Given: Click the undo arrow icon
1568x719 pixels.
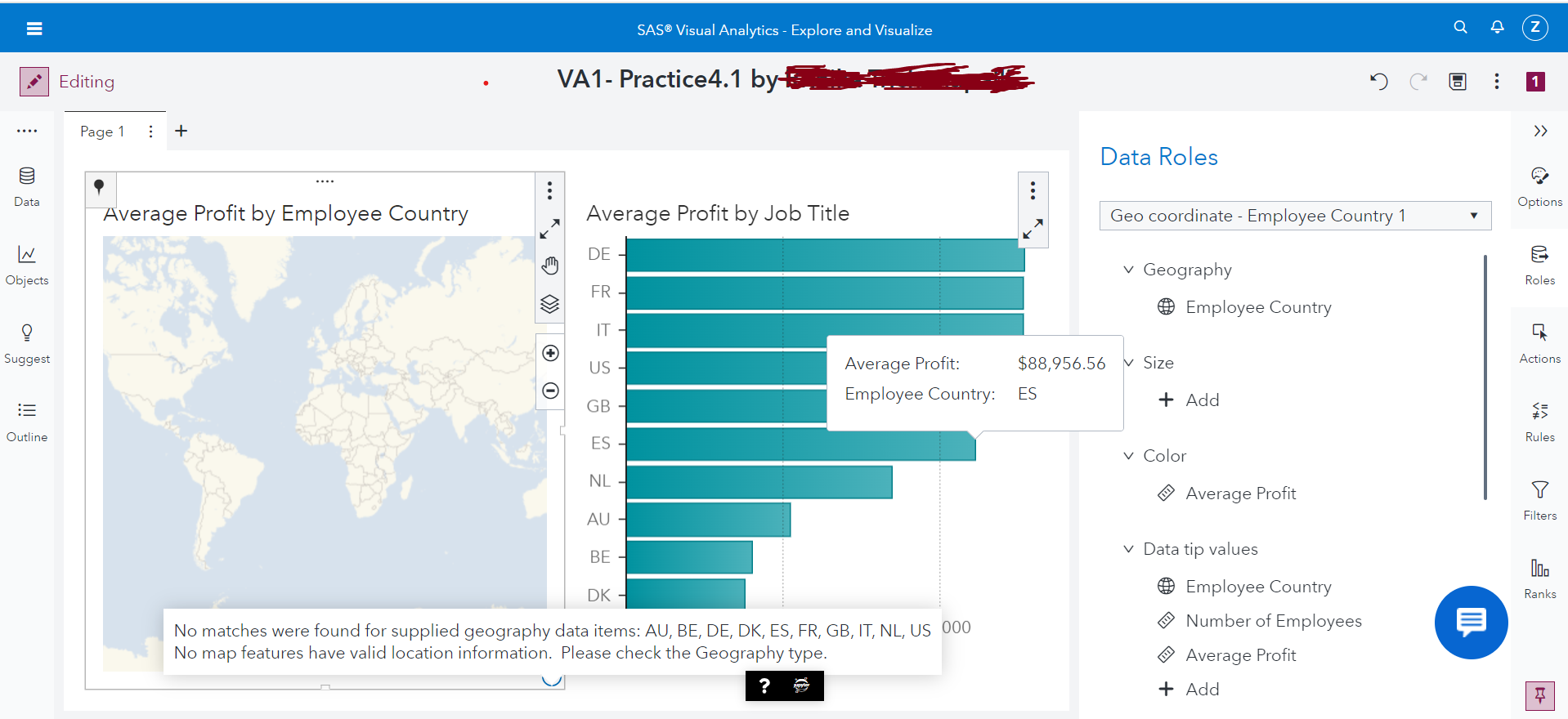Looking at the screenshot, I should pos(1379,81).
